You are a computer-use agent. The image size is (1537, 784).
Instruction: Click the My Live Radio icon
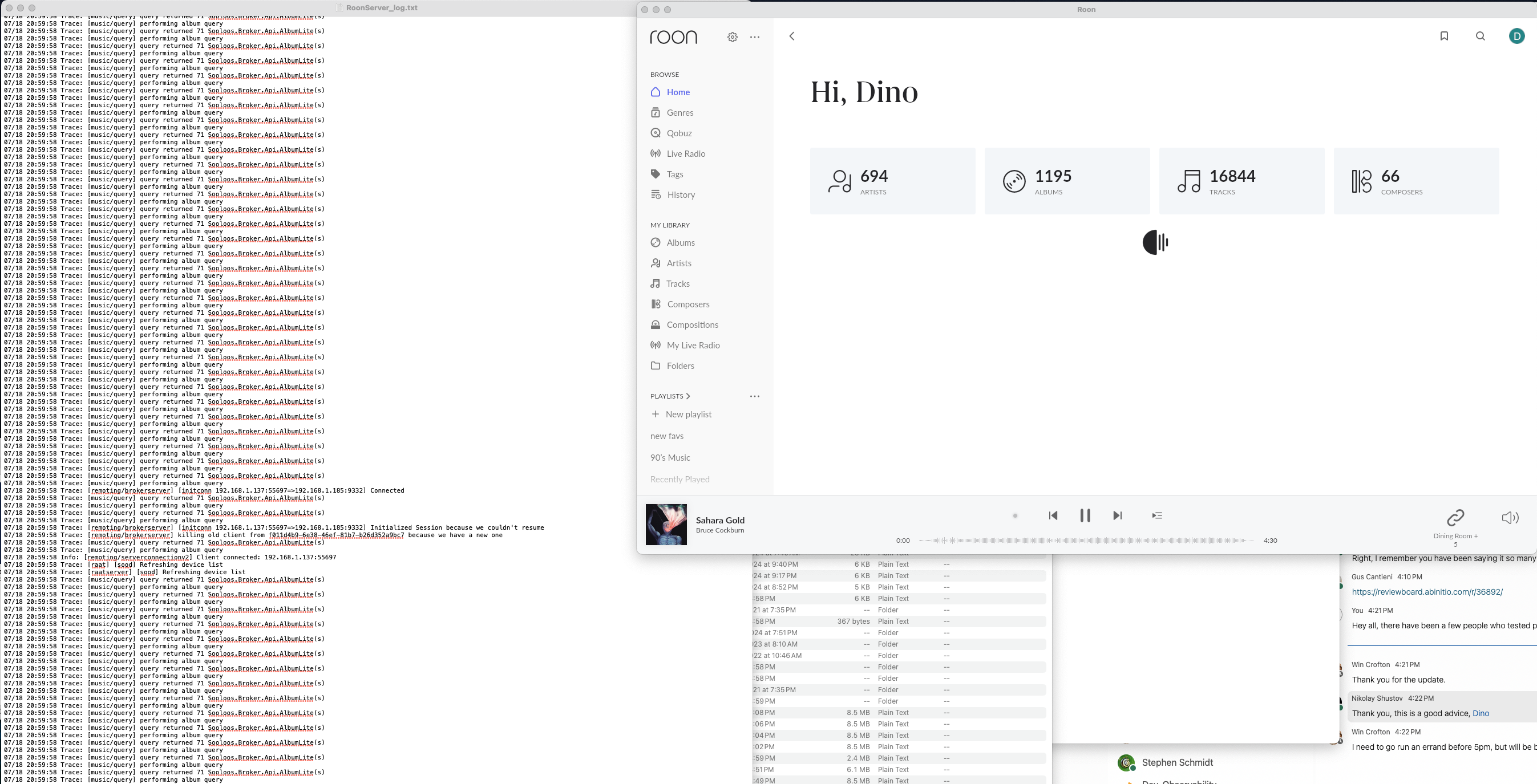point(656,345)
